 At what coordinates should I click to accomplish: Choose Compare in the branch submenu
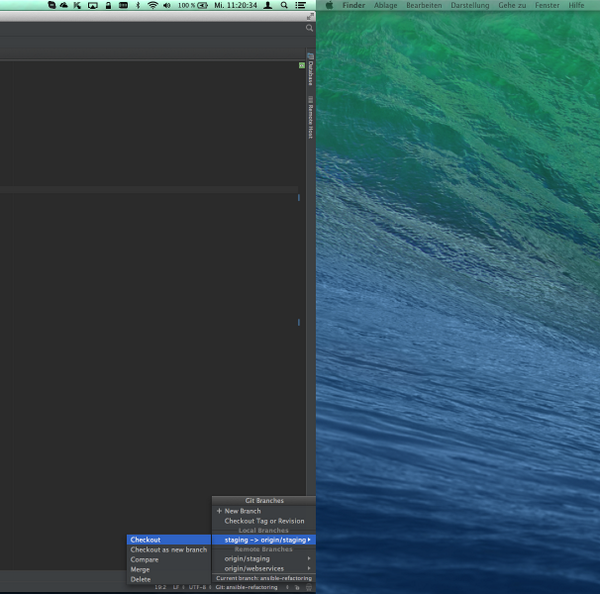point(169,560)
